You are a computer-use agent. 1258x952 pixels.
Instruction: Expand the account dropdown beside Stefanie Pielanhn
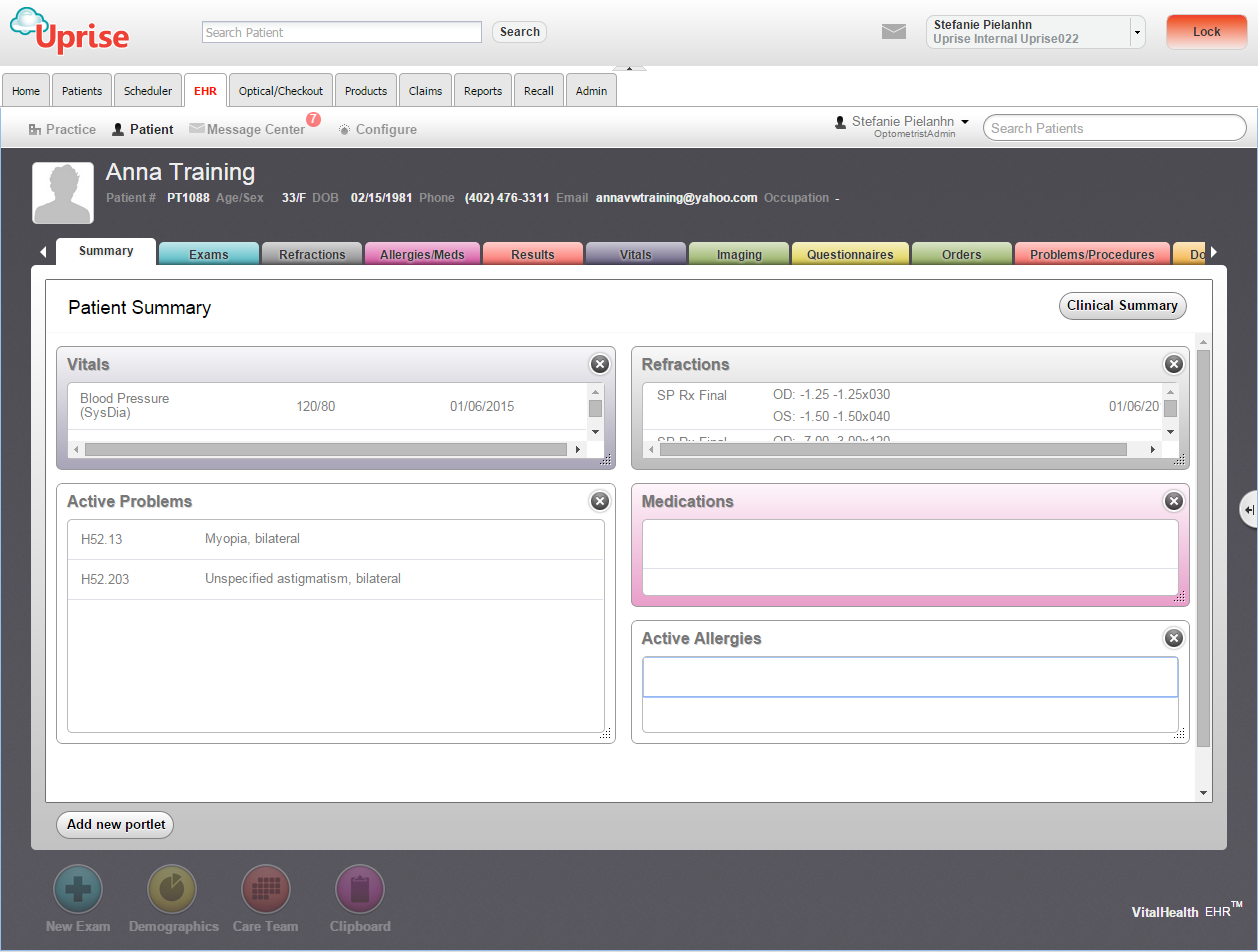pyautogui.click(x=1137, y=31)
